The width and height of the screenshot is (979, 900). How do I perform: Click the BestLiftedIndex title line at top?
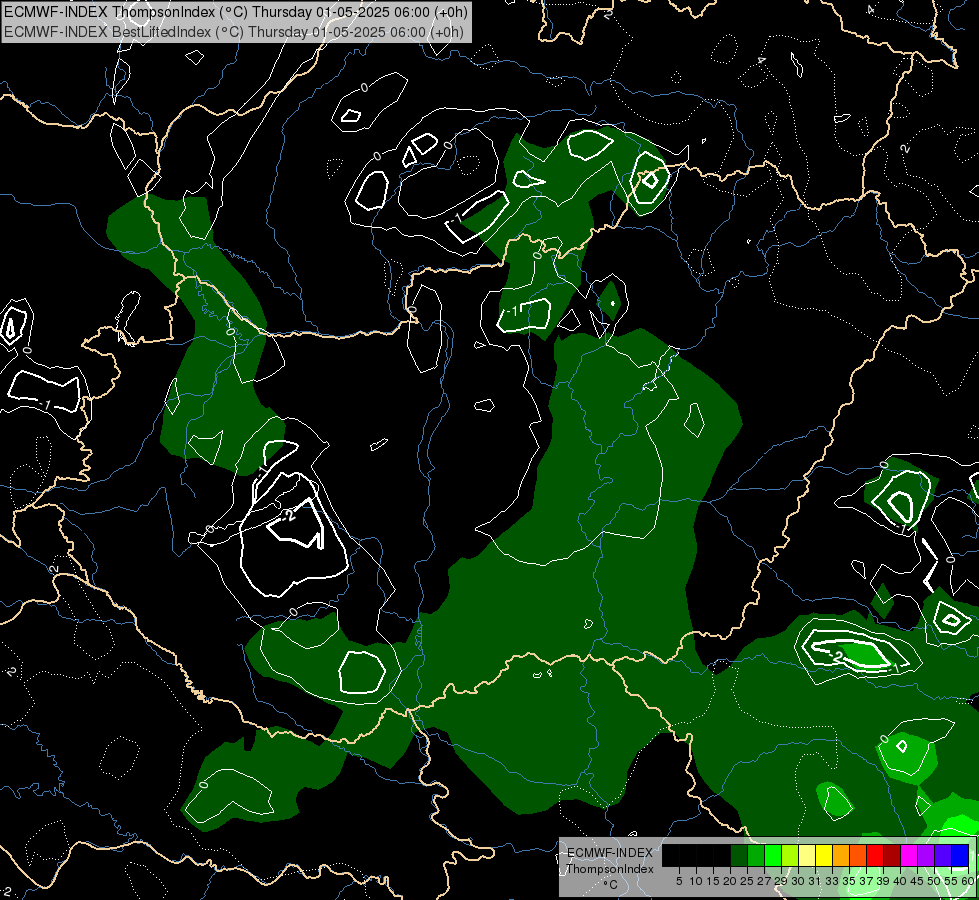tap(234, 32)
